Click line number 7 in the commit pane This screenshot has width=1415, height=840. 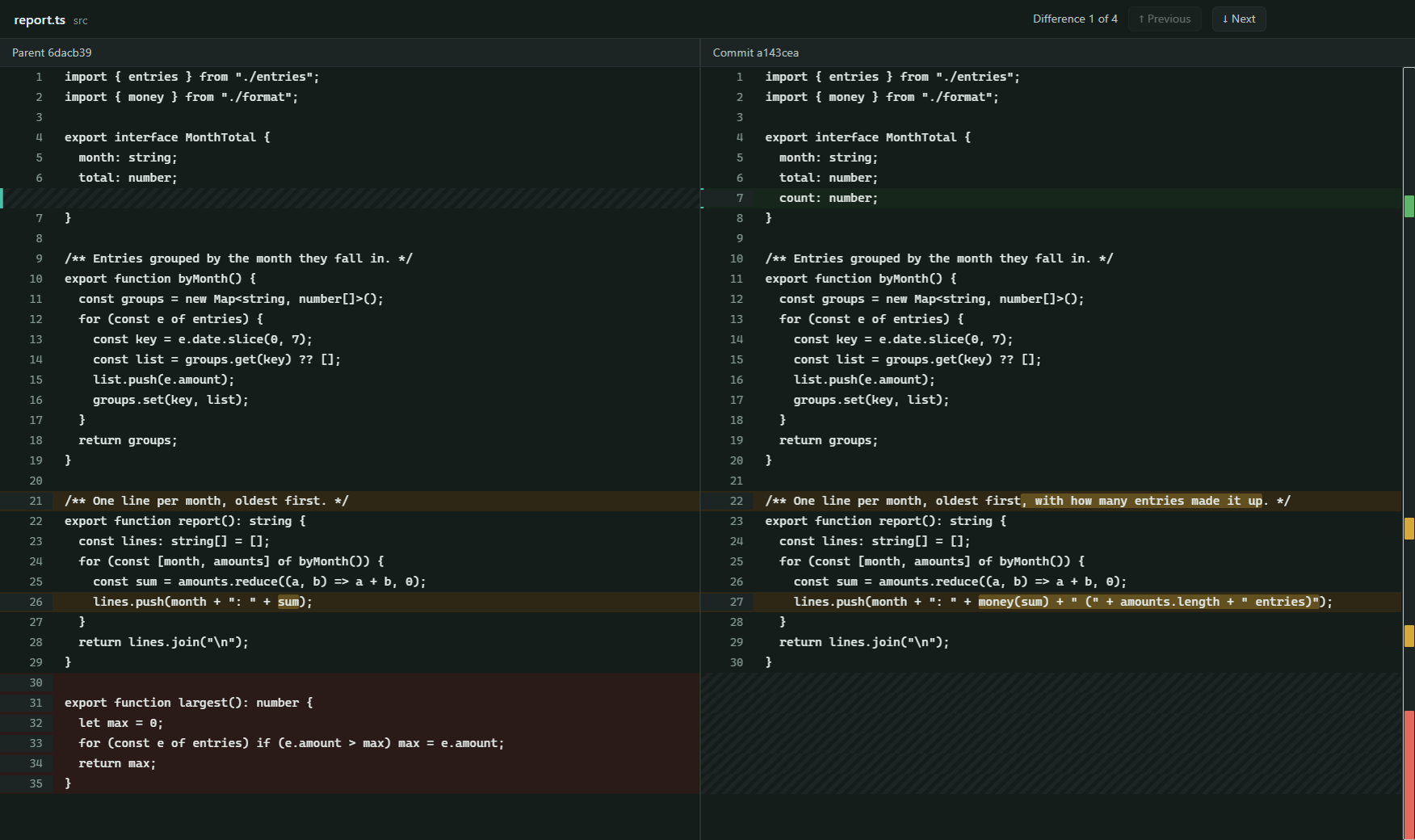pos(739,198)
